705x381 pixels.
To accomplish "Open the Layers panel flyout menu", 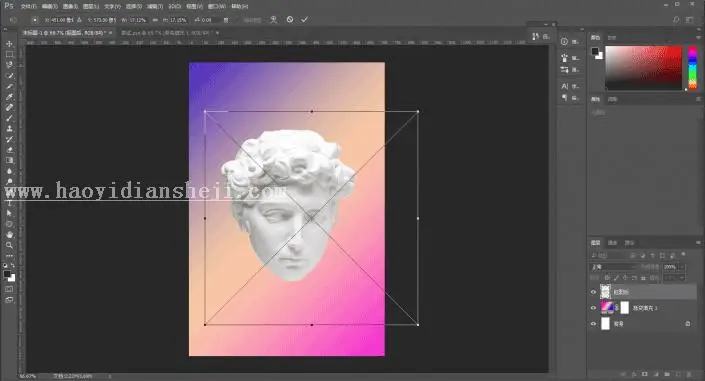I will pyautogui.click(x=698, y=243).
